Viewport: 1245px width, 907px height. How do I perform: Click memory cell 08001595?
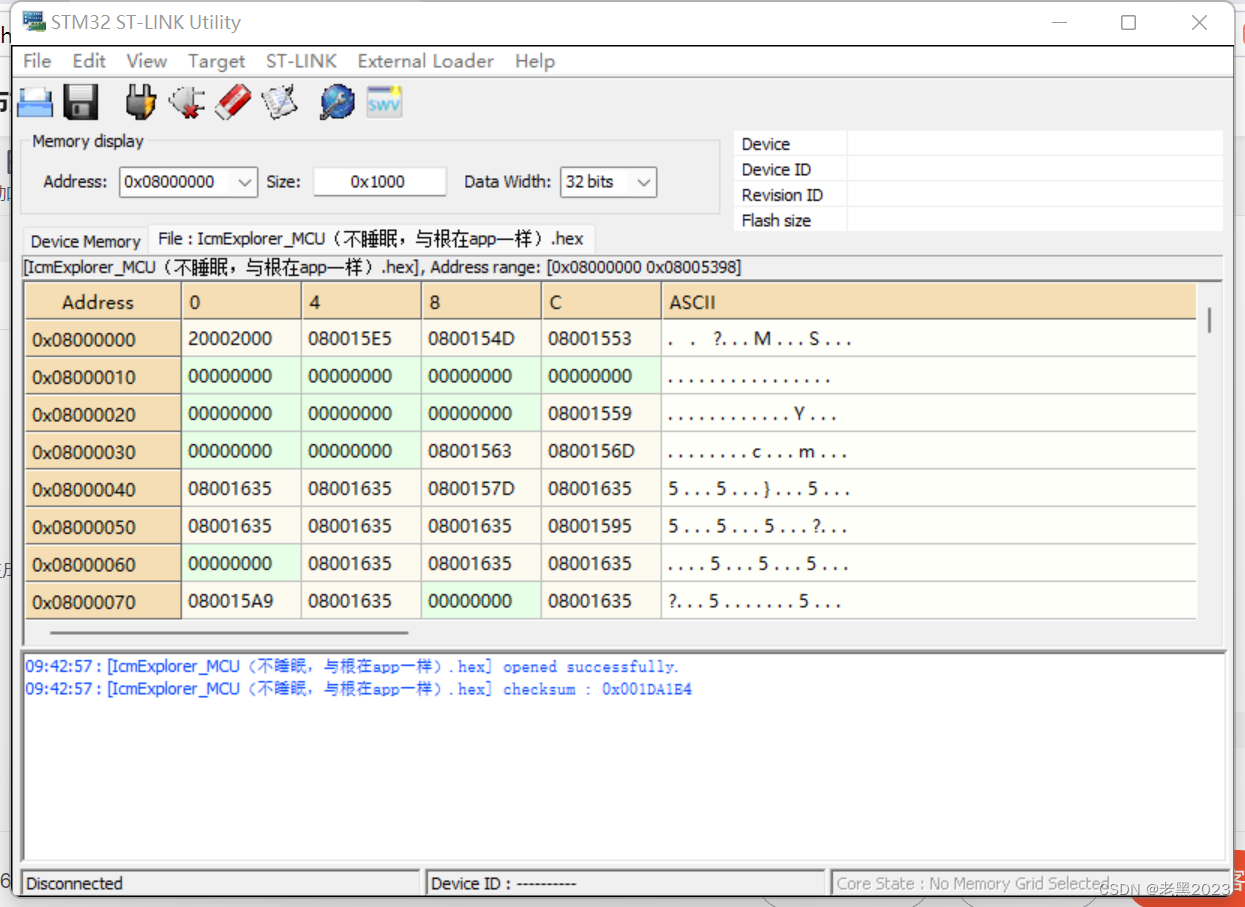tap(601, 526)
